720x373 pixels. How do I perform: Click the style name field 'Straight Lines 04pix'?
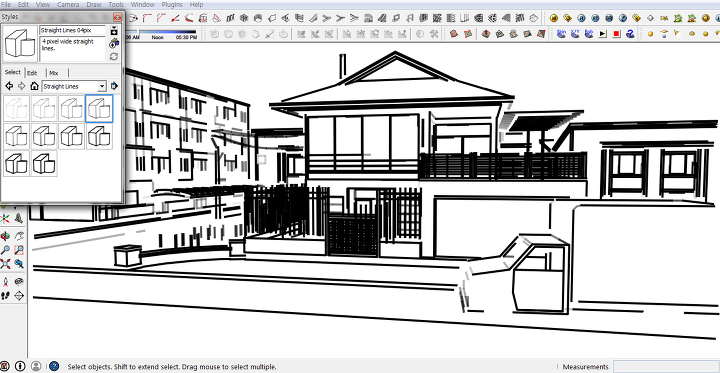click(73, 30)
